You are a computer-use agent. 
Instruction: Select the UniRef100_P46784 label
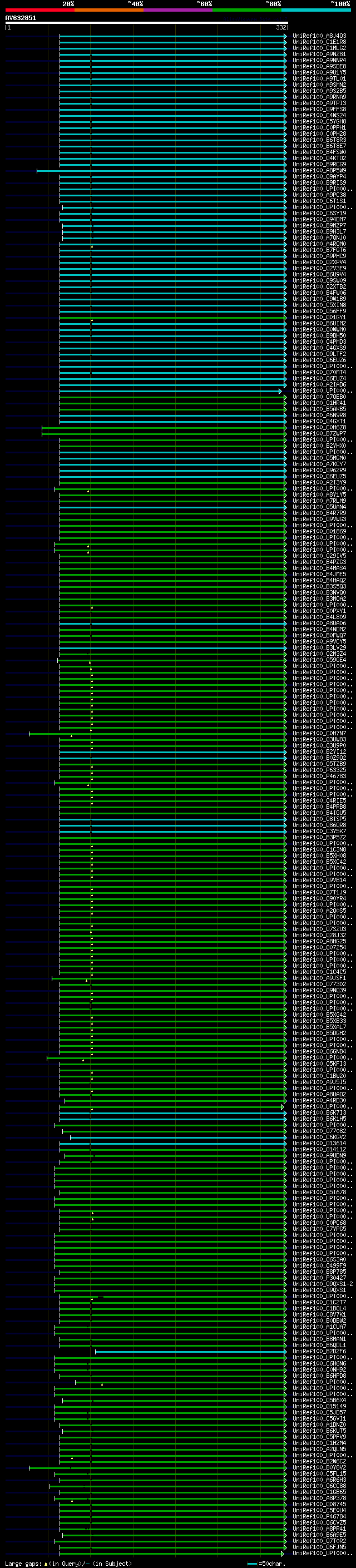click(x=319, y=1517)
